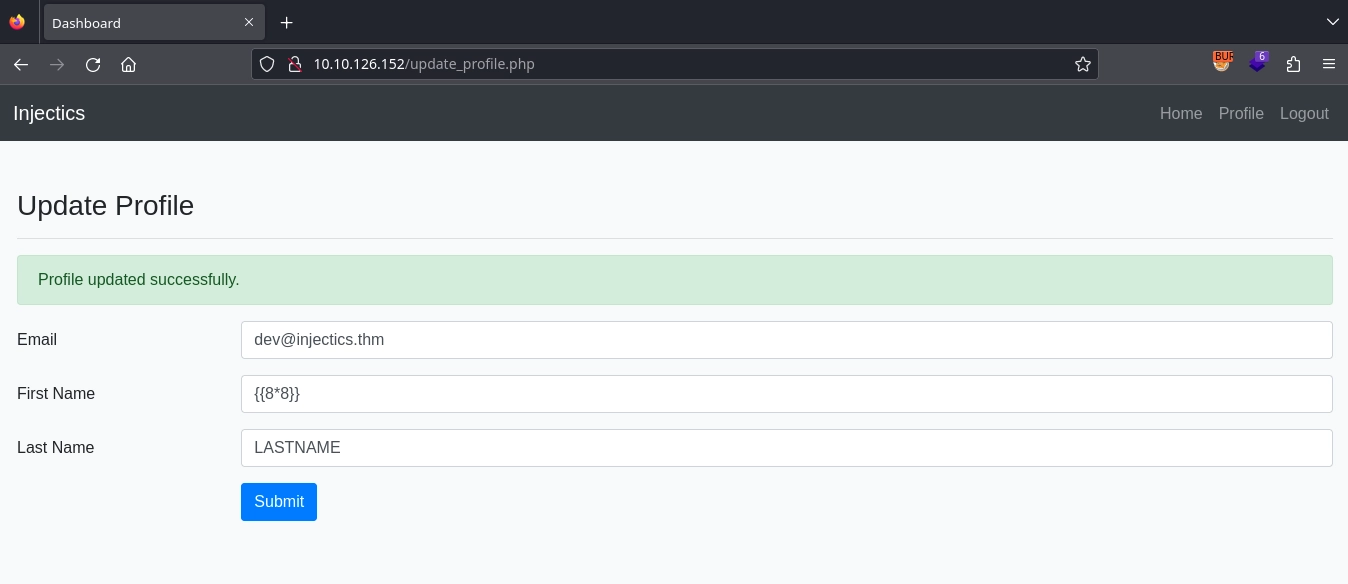Click the Injectics brand link
The image size is (1348, 584).
49,113
